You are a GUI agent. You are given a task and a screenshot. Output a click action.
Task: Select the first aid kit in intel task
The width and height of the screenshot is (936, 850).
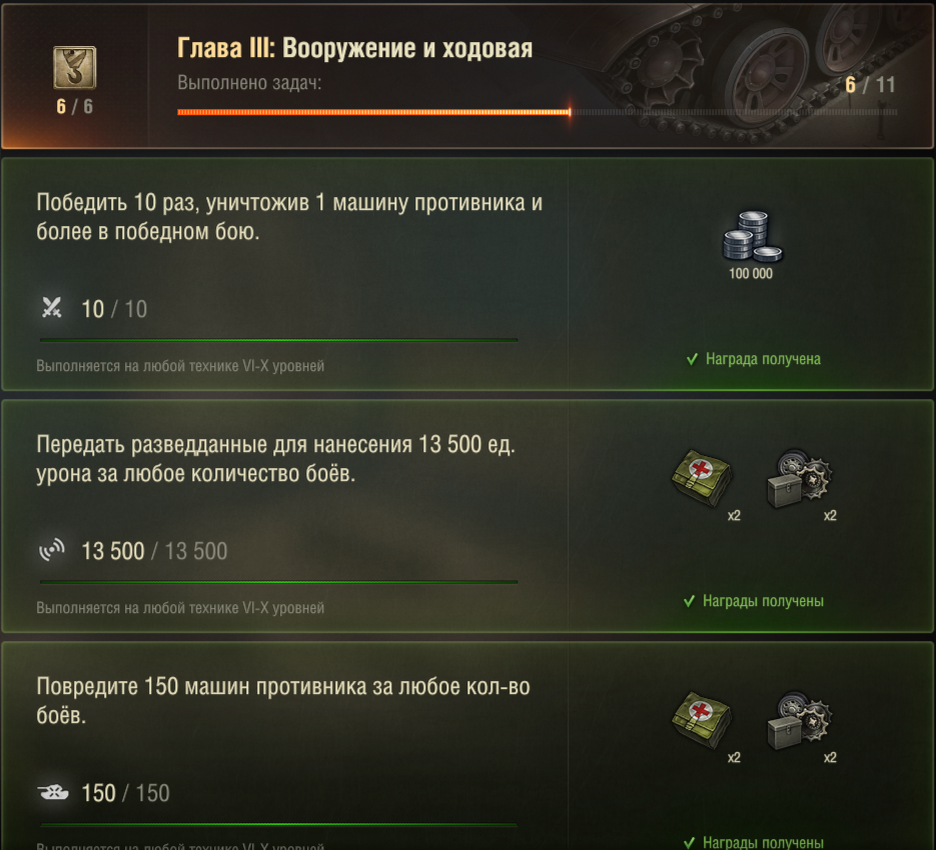coord(702,478)
